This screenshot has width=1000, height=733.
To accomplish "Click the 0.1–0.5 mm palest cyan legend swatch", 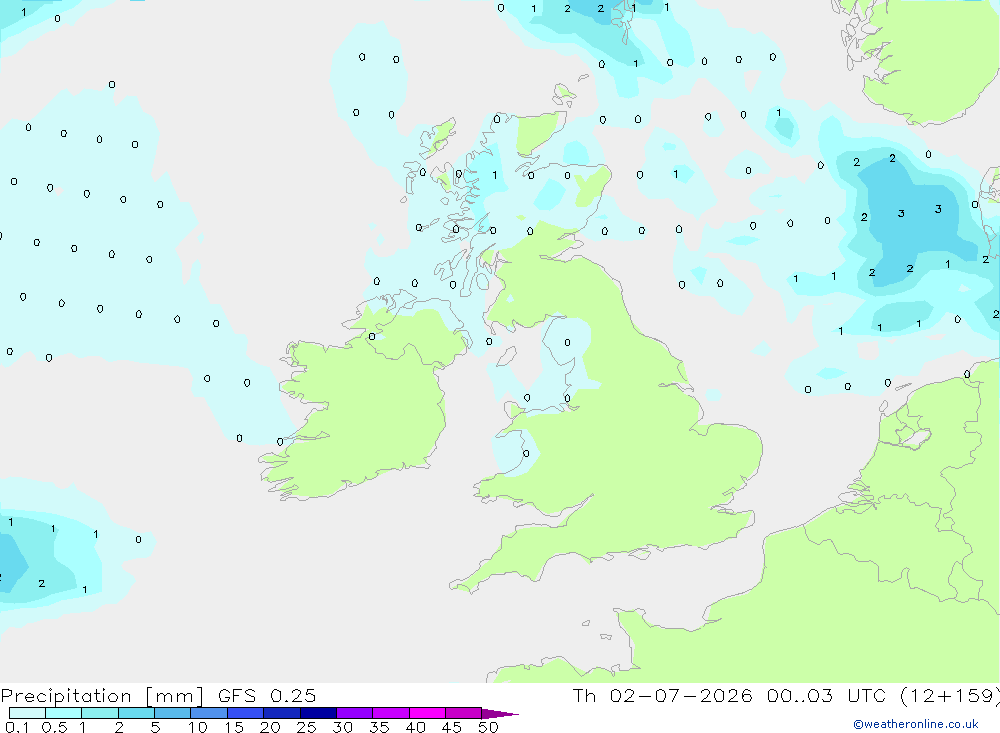I will pyautogui.click(x=27, y=713).
